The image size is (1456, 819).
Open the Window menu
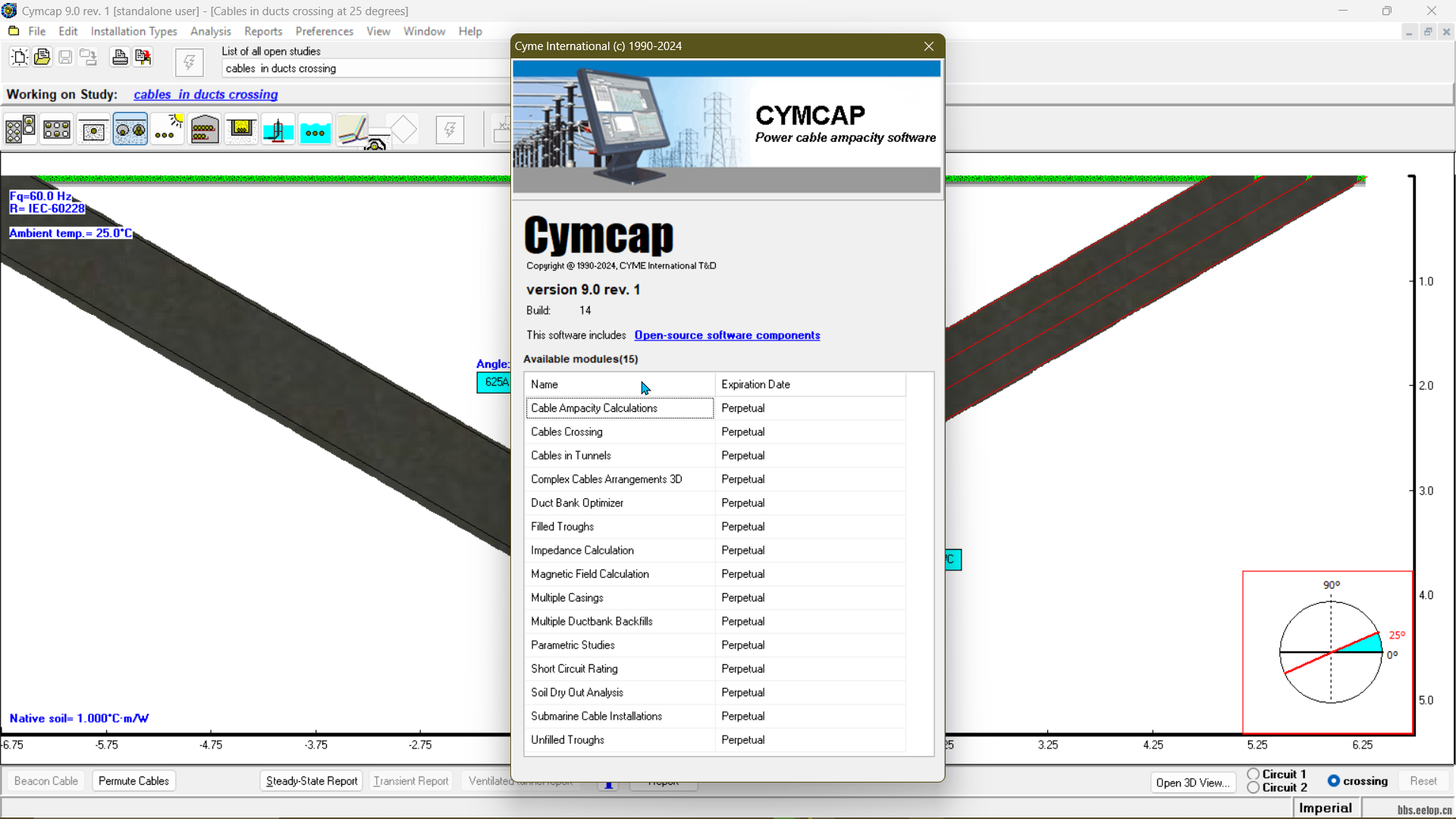[x=424, y=31]
